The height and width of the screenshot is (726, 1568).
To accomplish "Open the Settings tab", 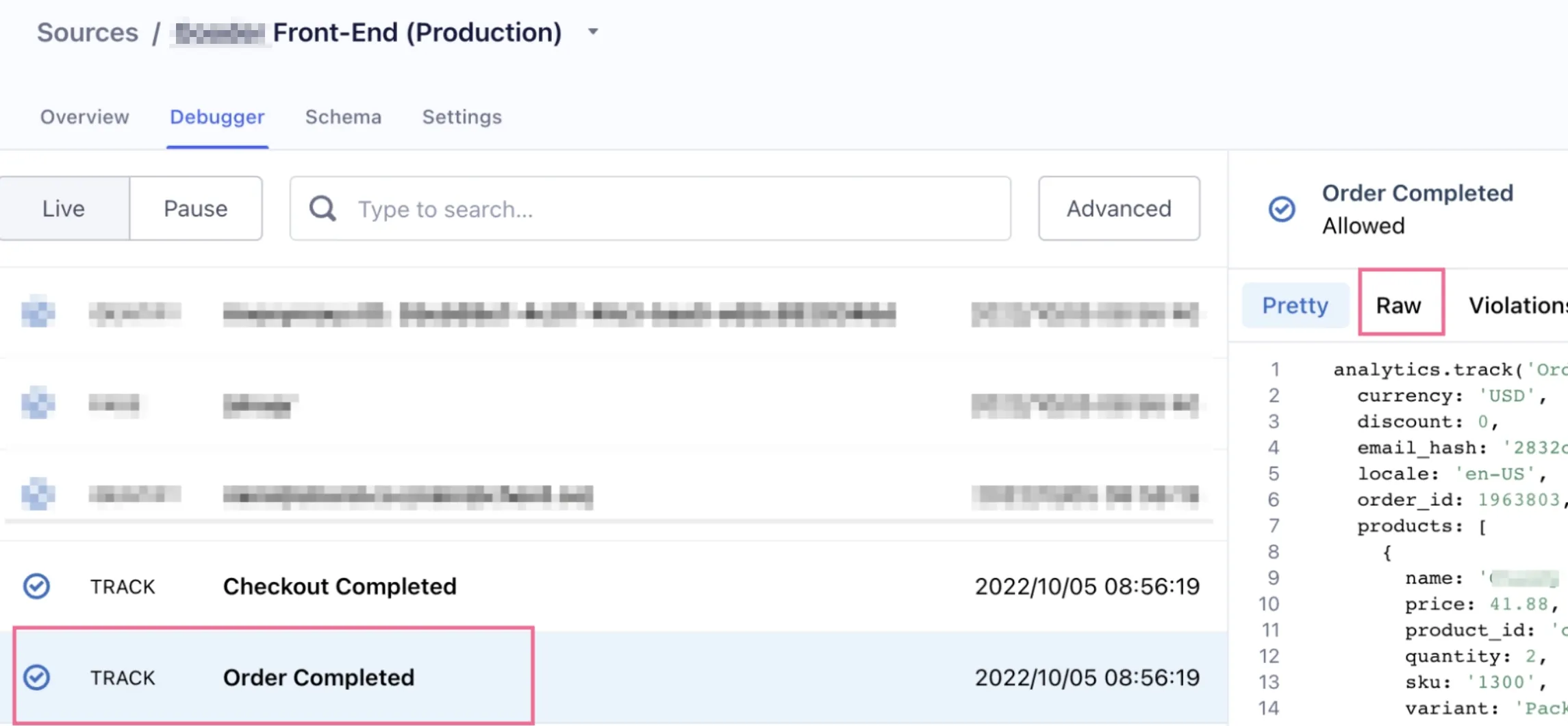I will pyautogui.click(x=462, y=117).
